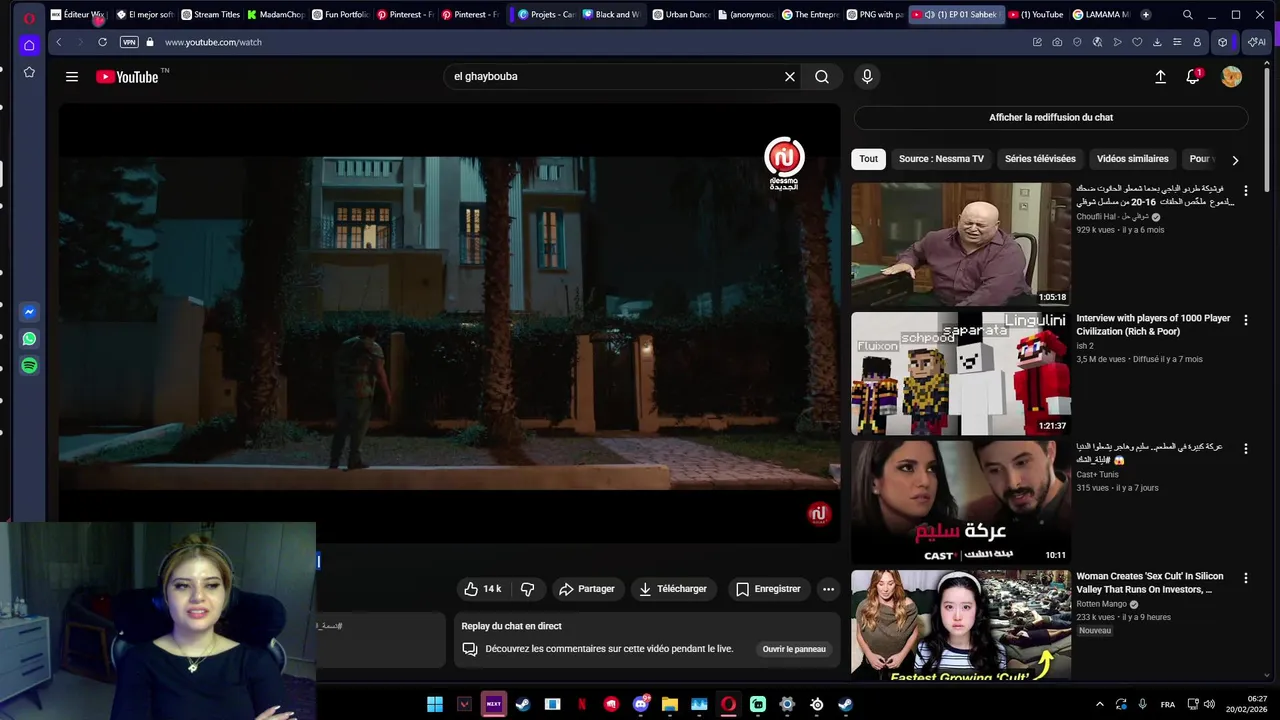The width and height of the screenshot is (1280, 720).
Task: Open Opera sidebar Spotify icon
Action: 29,366
